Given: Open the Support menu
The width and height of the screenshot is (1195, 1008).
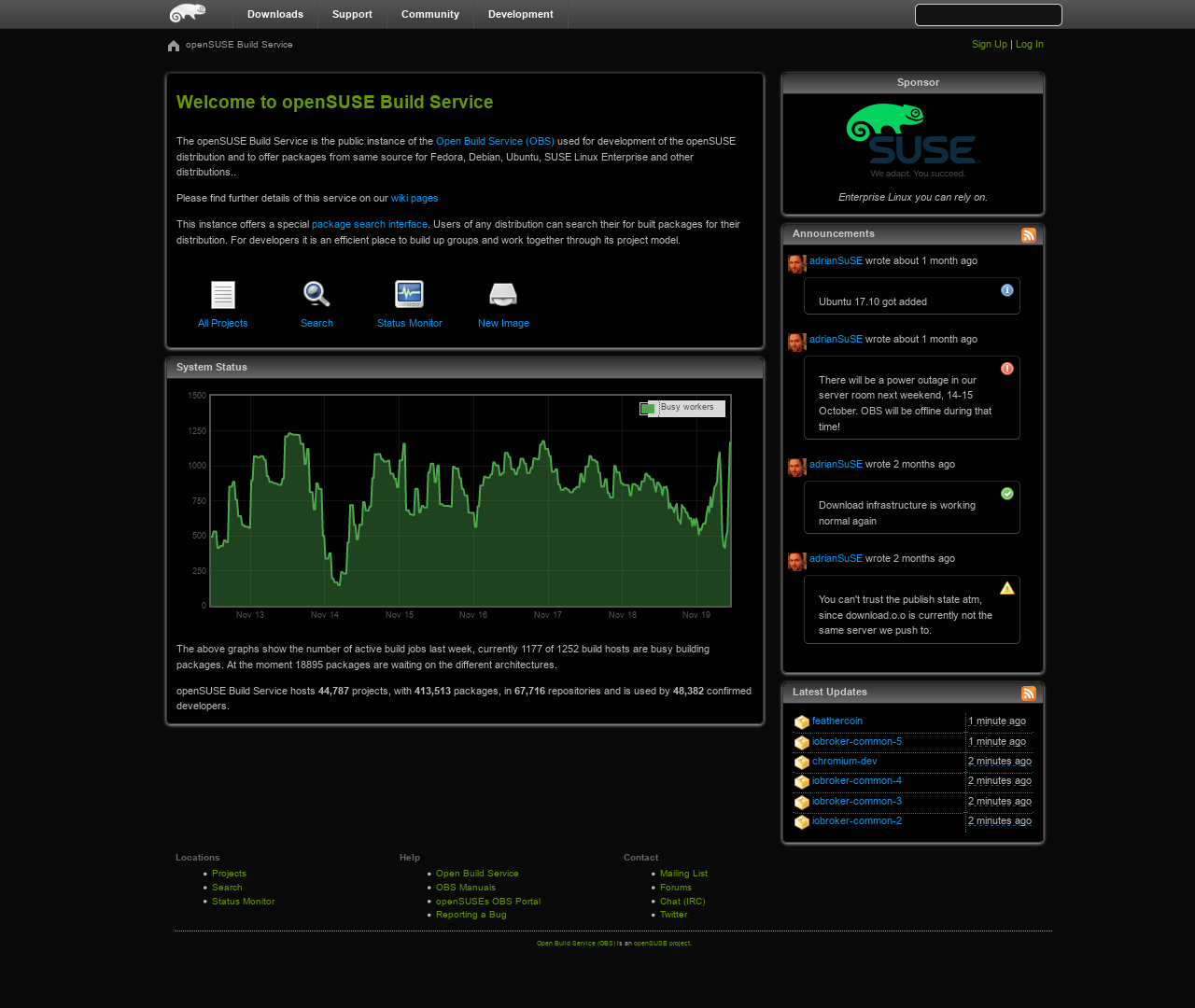Looking at the screenshot, I should click(352, 14).
